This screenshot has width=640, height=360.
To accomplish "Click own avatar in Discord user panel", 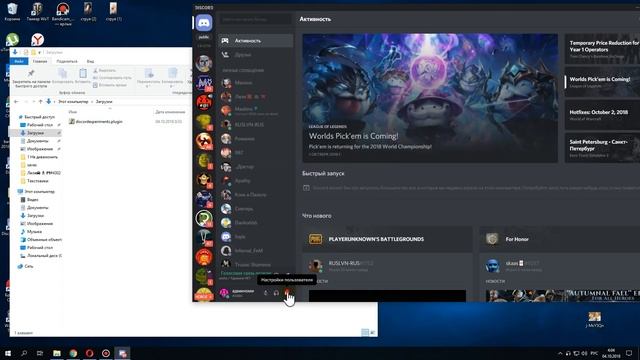I will click(x=224, y=293).
